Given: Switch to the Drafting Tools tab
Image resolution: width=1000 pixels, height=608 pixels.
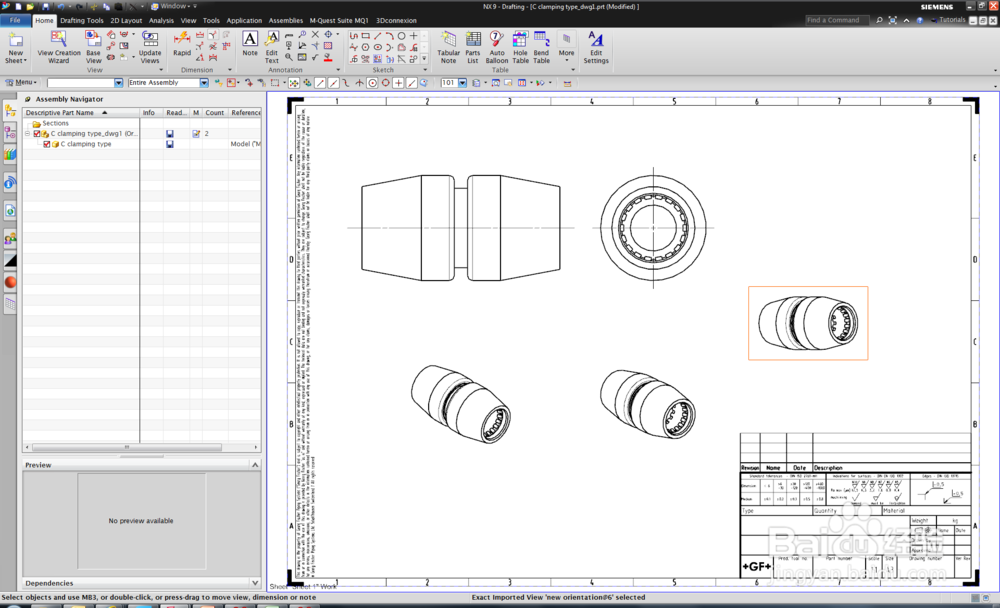Looking at the screenshot, I should [x=82, y=20].
